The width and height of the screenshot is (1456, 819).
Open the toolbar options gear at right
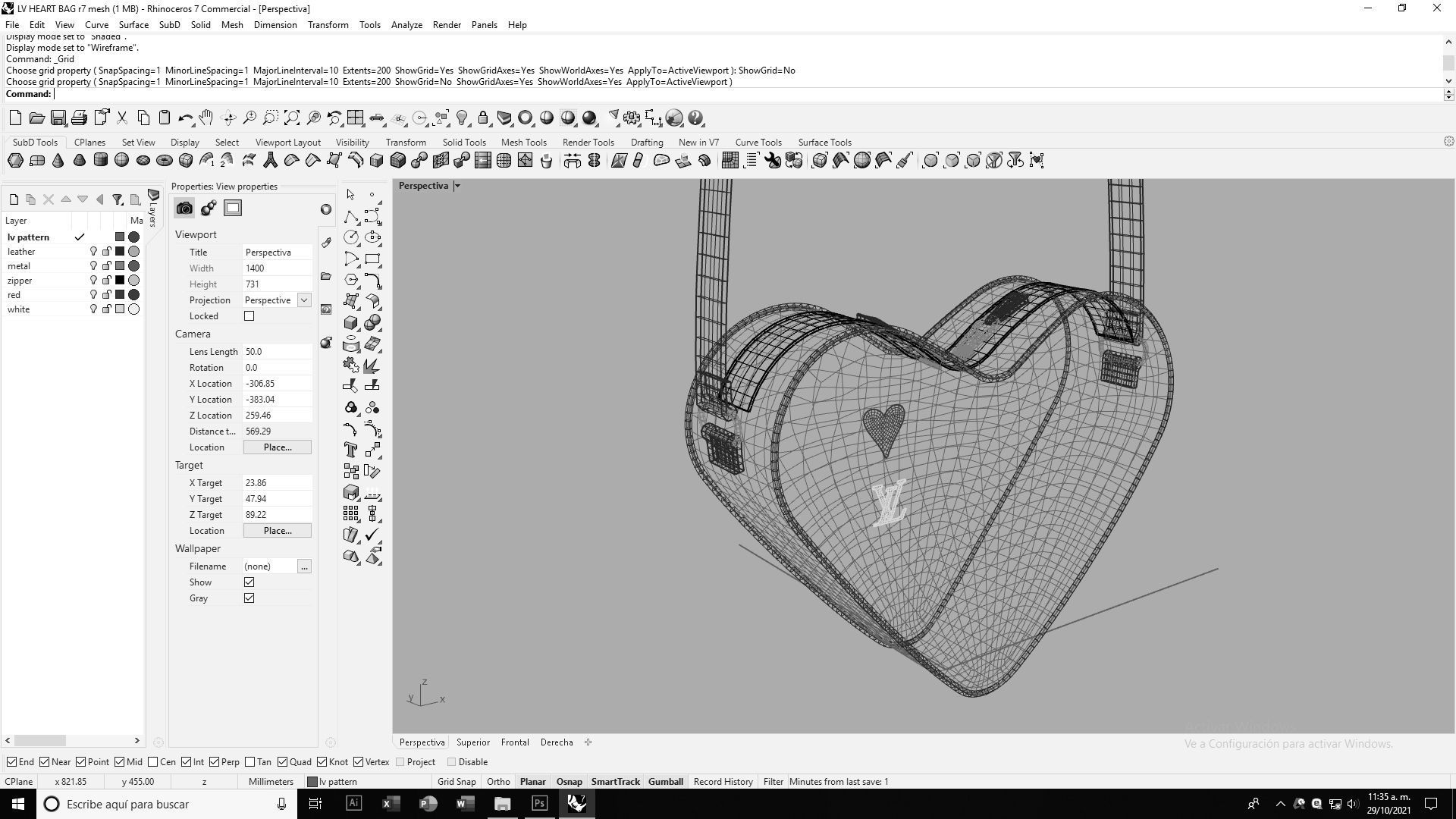1448,141
